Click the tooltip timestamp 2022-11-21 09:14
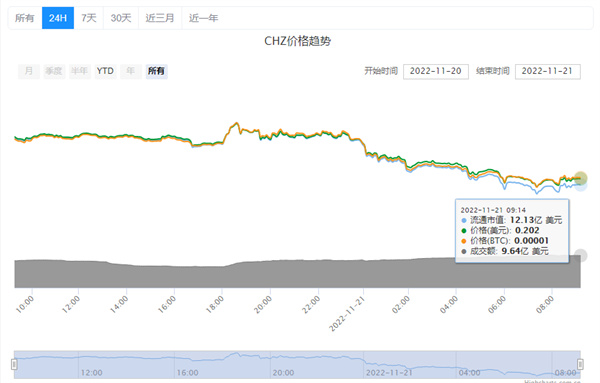 (493, 210)
